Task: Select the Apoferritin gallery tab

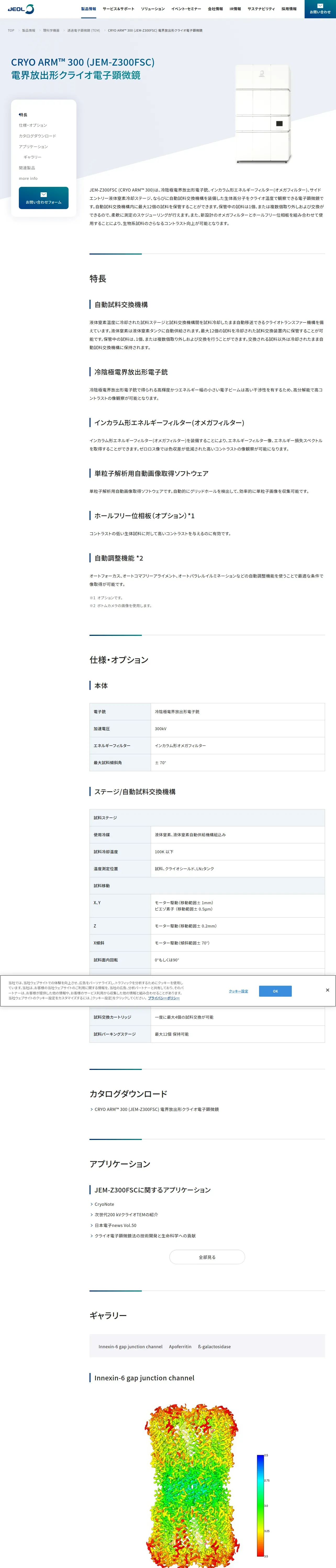Action: 181,1346
